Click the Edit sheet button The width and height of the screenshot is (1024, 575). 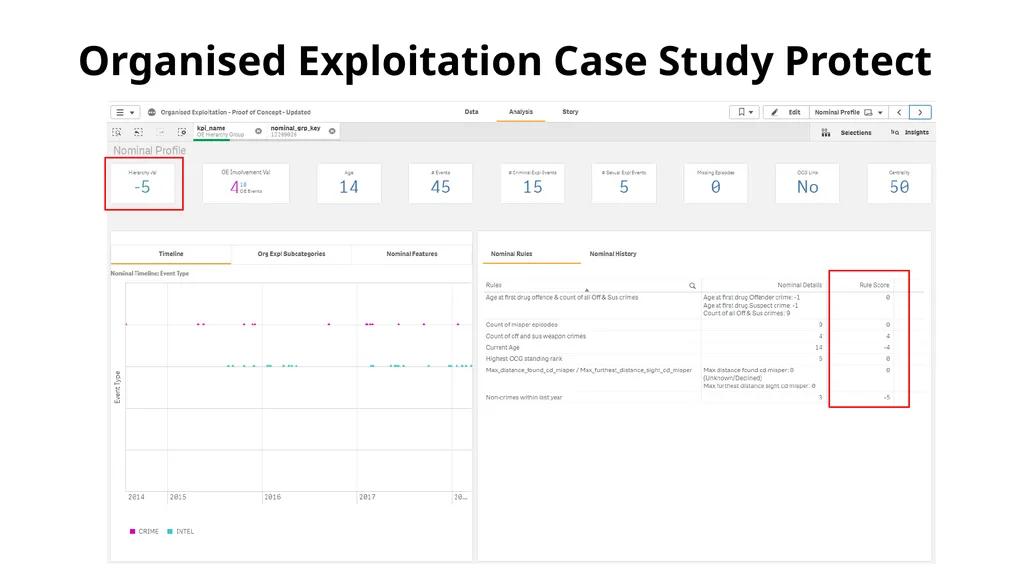click(x=786, y=112)
